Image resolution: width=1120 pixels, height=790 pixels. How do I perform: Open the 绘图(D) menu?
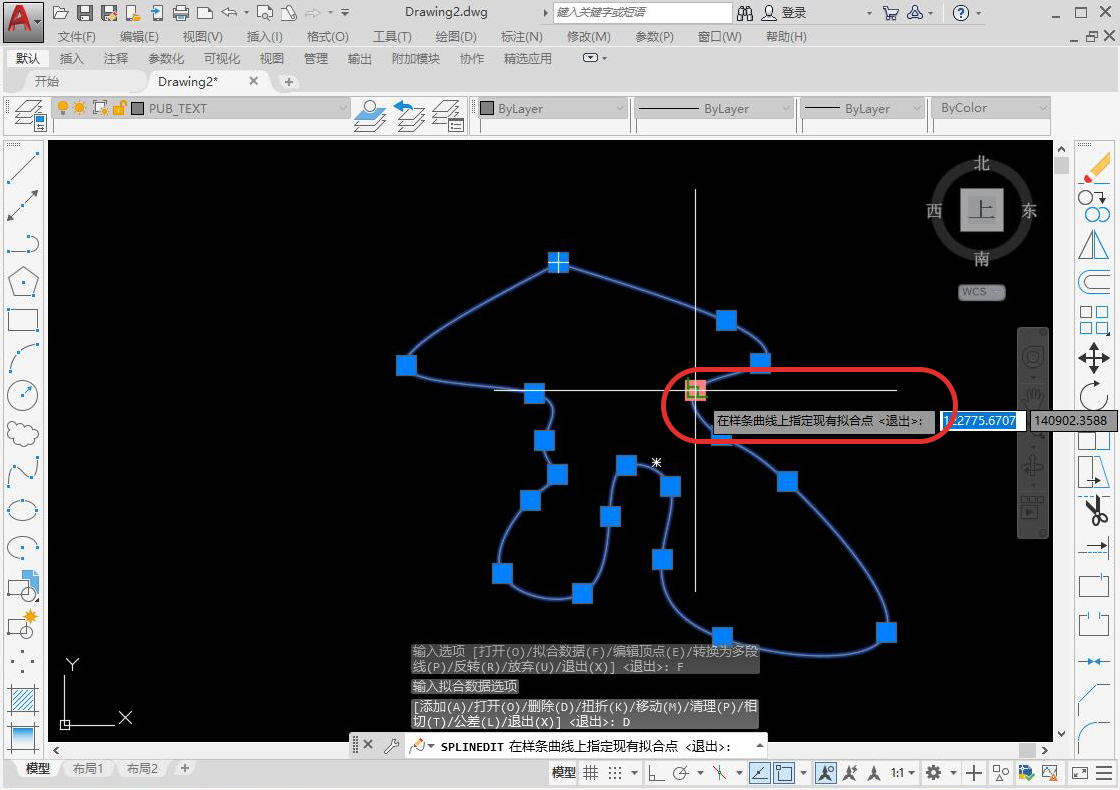[456, 36]
